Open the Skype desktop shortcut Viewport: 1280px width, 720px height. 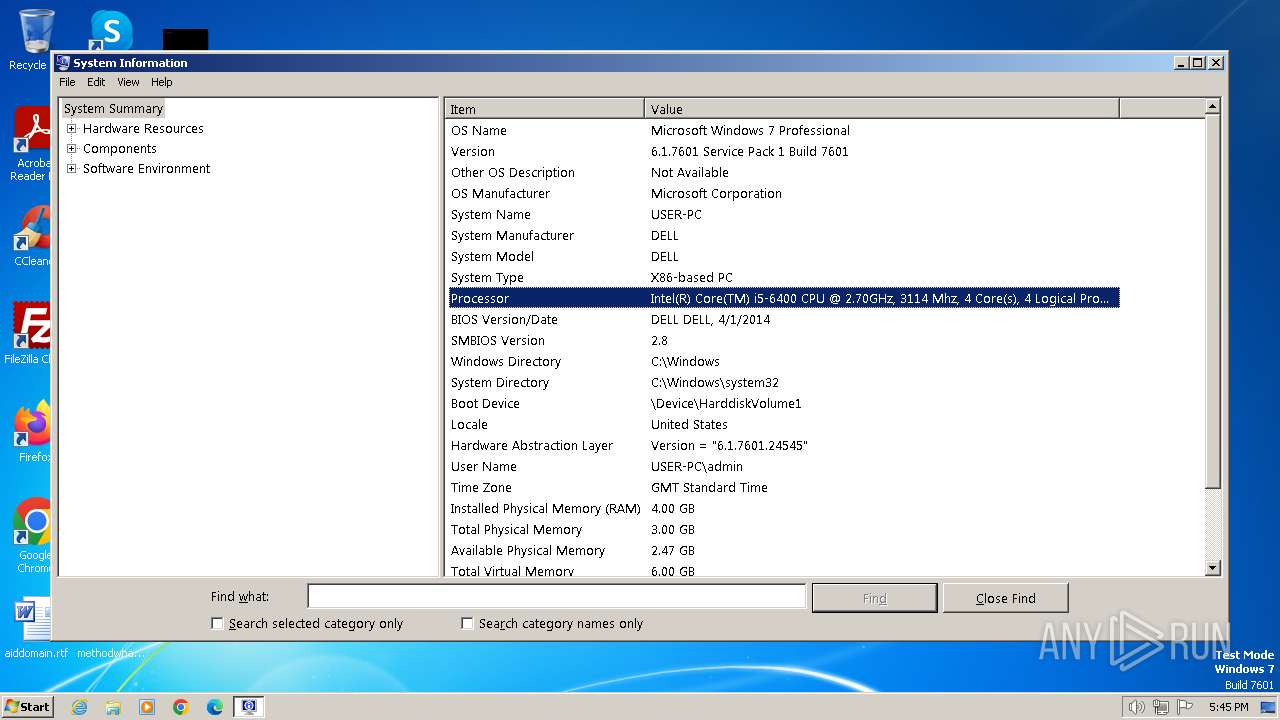[x=110, y=30]
